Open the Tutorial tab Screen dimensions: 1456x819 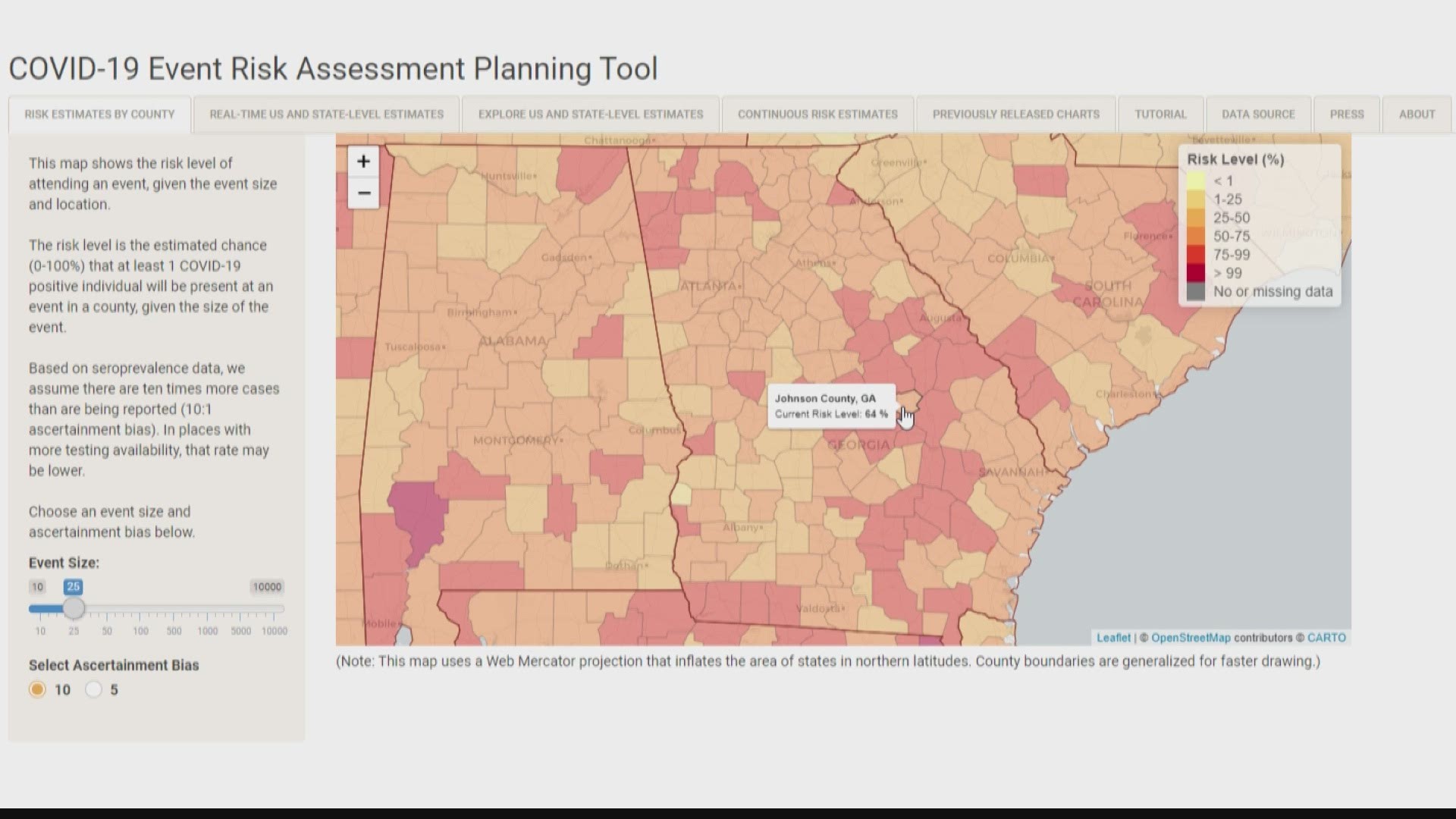coord(1160,115)
